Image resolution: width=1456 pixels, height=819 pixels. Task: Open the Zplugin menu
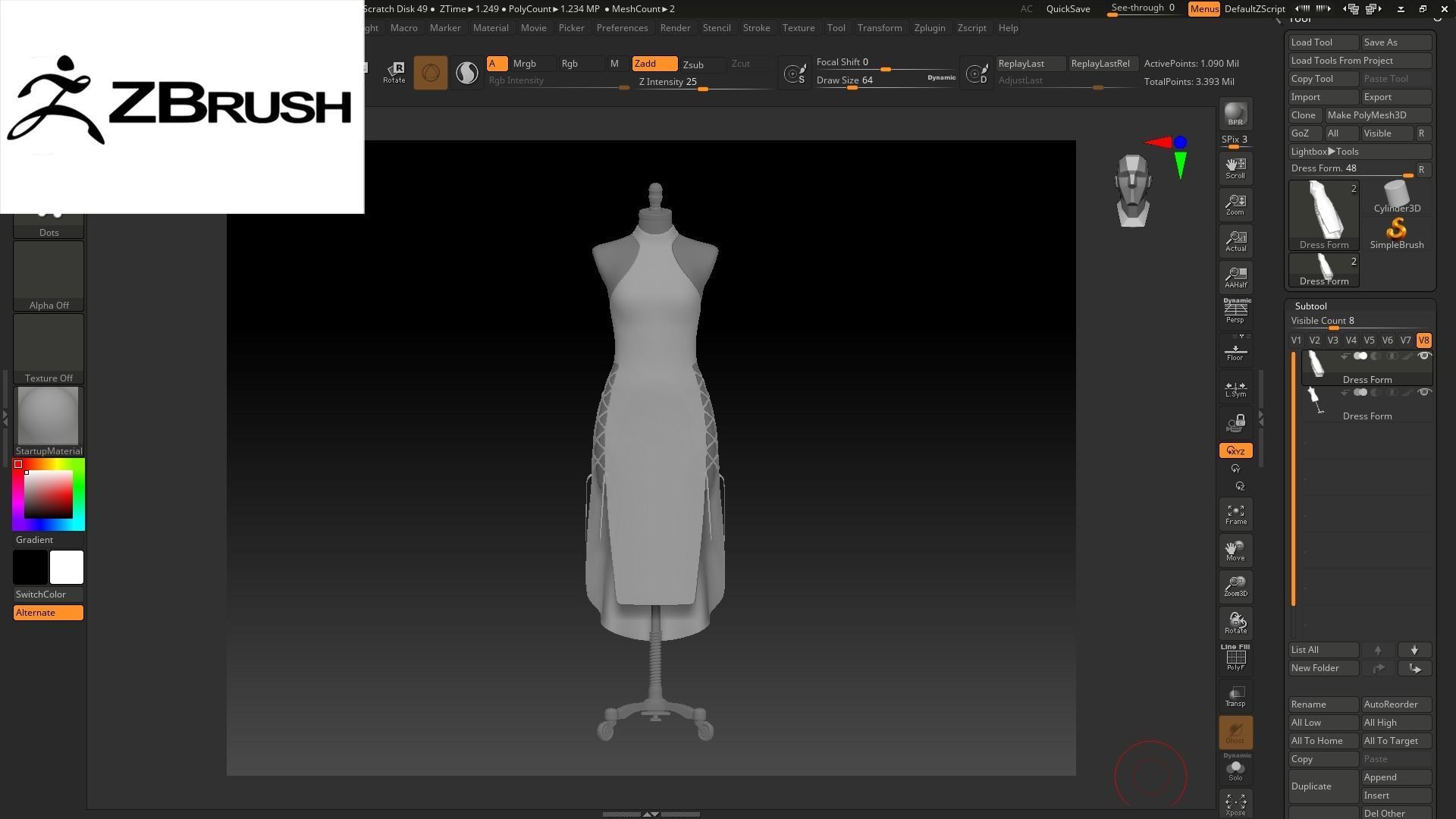[929, 28]
